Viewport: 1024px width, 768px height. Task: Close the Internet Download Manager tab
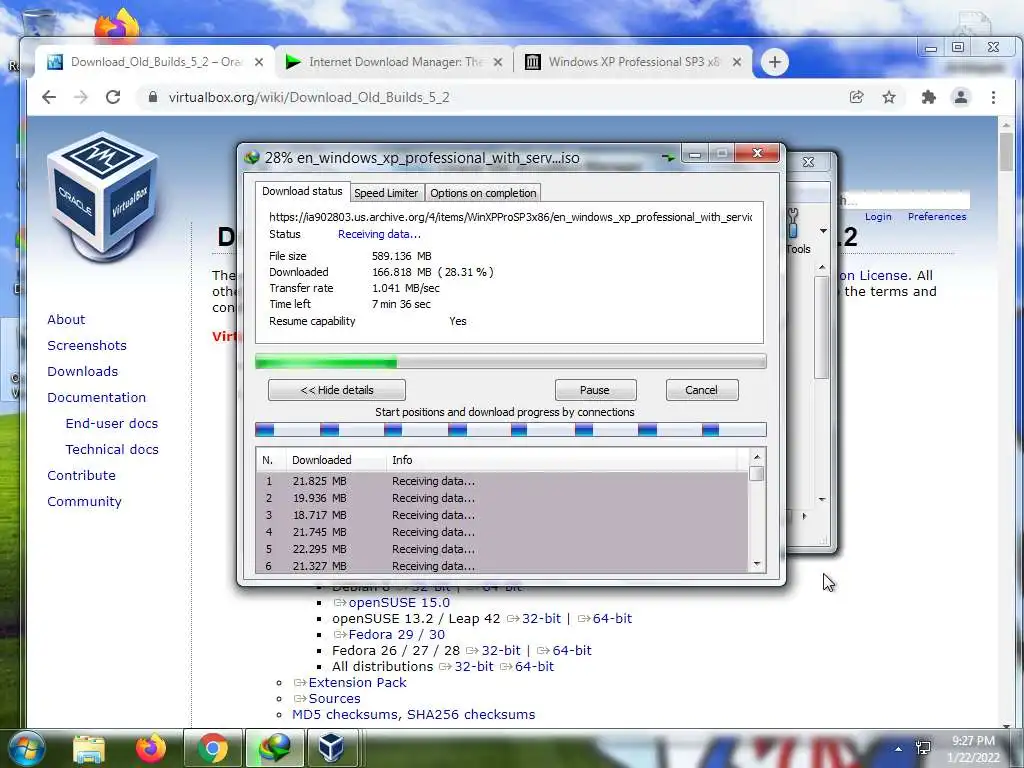tap(498, 62)
